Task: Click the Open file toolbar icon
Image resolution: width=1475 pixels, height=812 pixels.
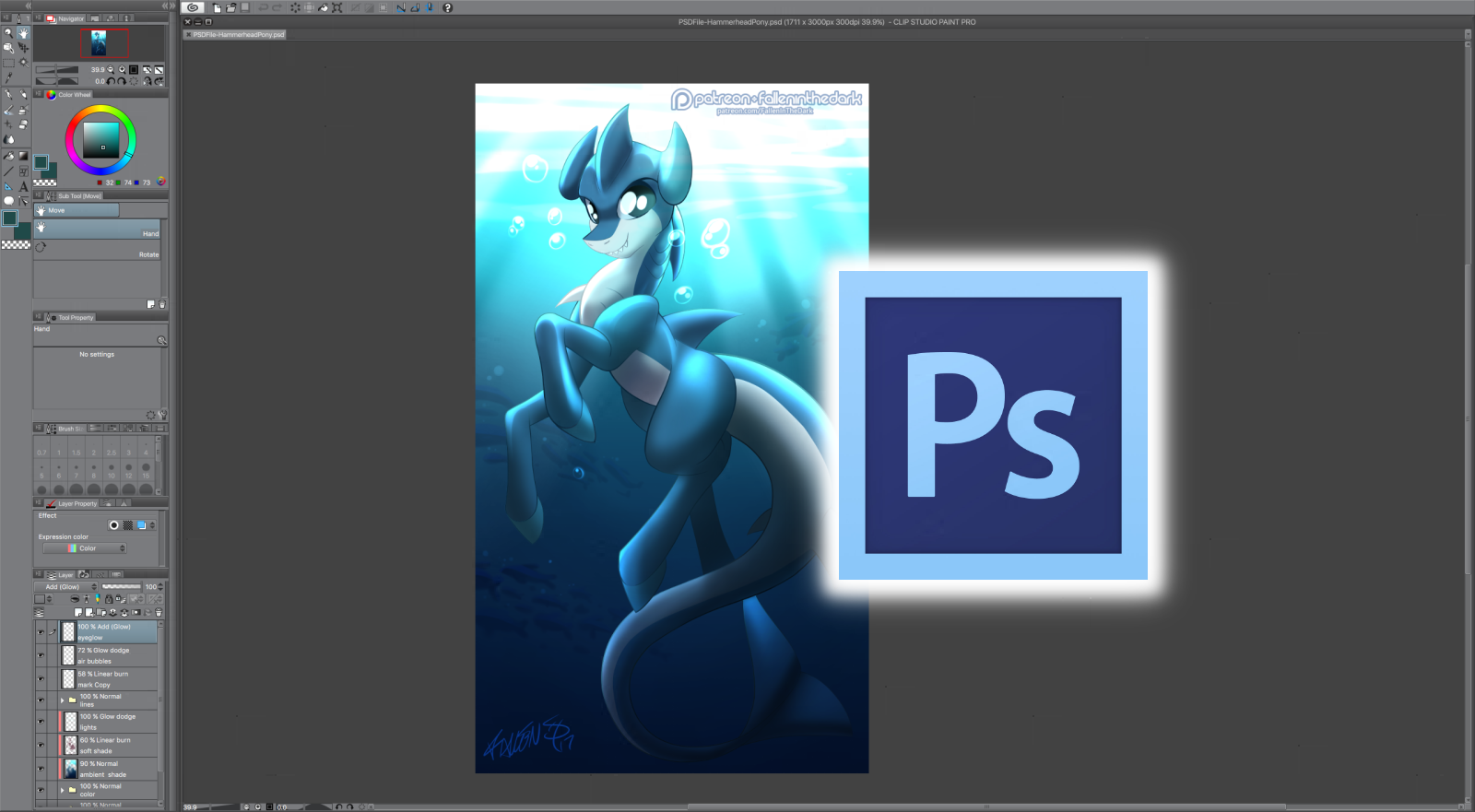Action: pyautogui.click(x=230, y=7)
